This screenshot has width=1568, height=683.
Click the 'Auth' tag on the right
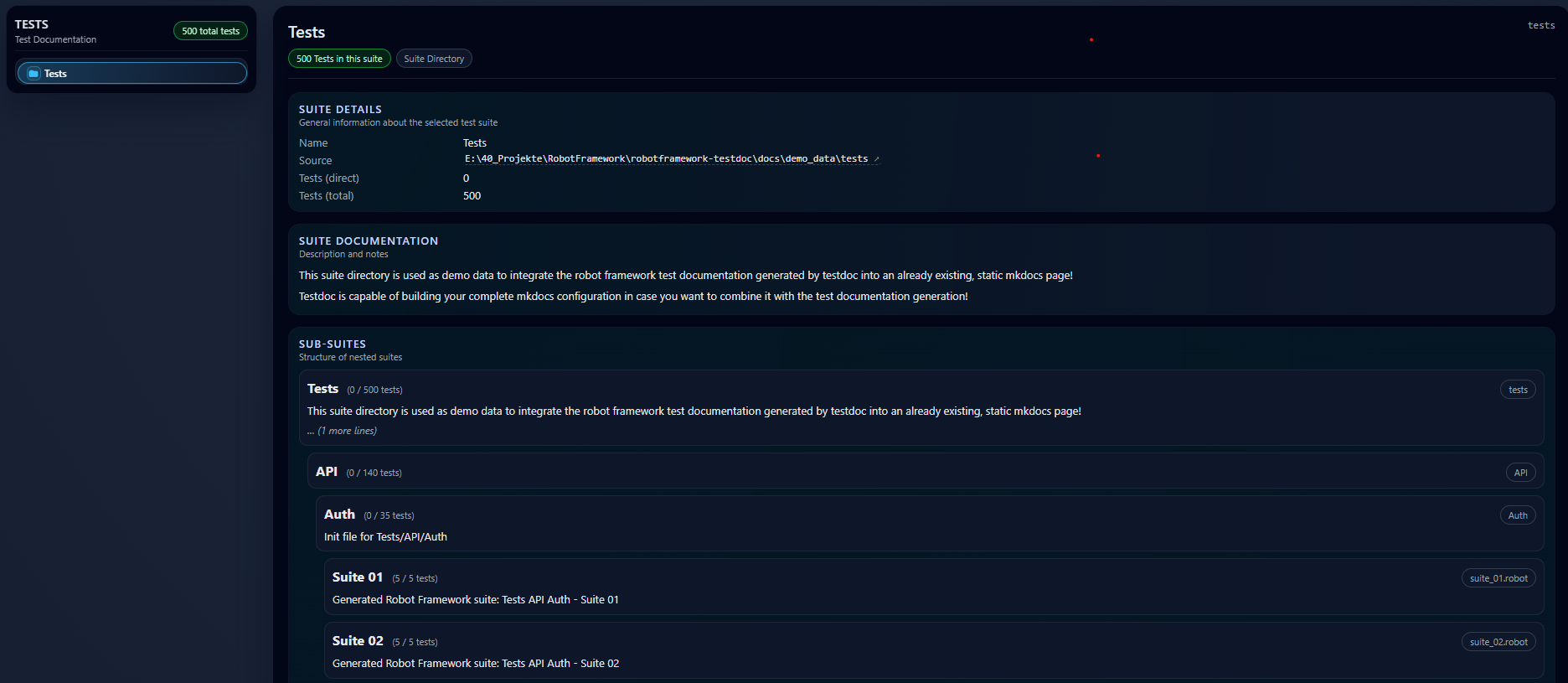tap(1518, 515)
